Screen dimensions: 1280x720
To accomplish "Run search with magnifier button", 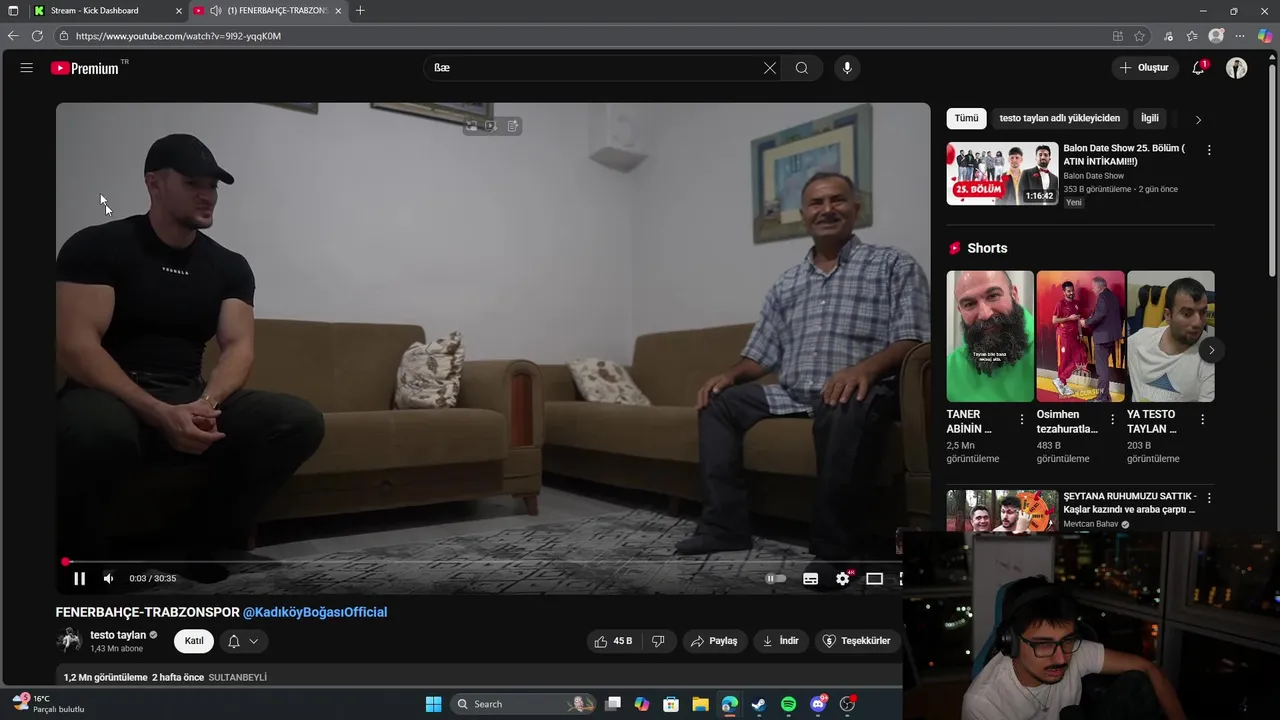I will point(802,68).
